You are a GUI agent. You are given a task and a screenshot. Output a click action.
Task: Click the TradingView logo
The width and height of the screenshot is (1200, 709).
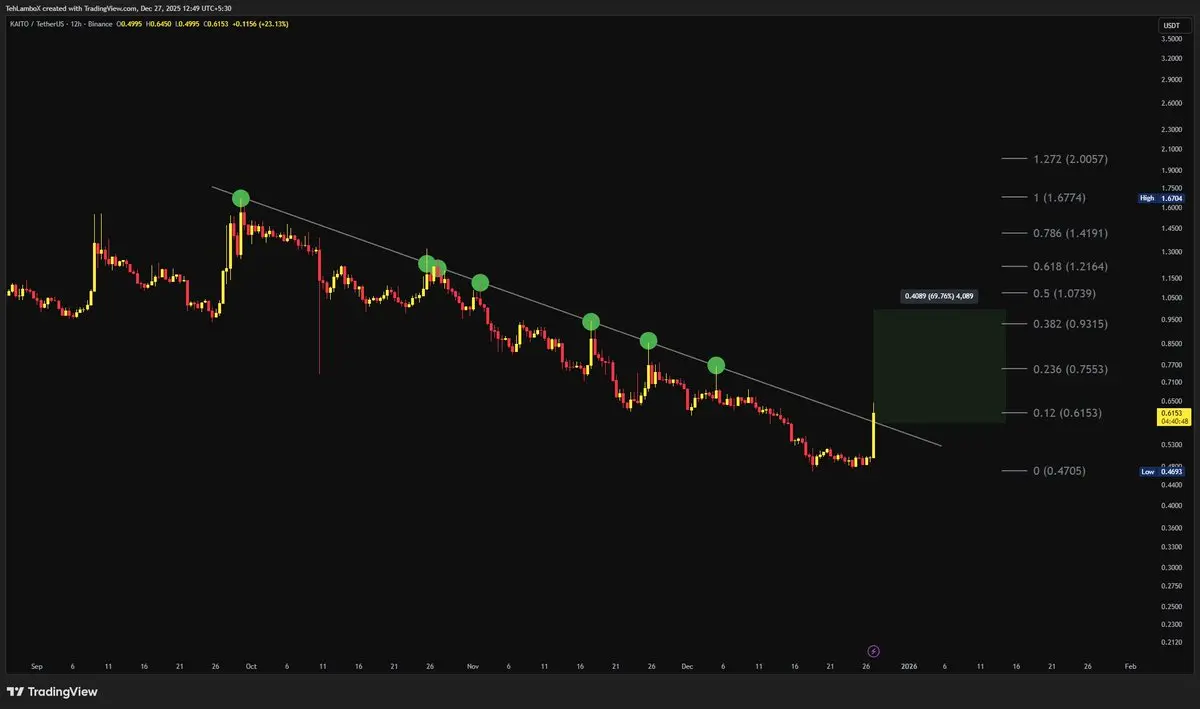(53, 691)
